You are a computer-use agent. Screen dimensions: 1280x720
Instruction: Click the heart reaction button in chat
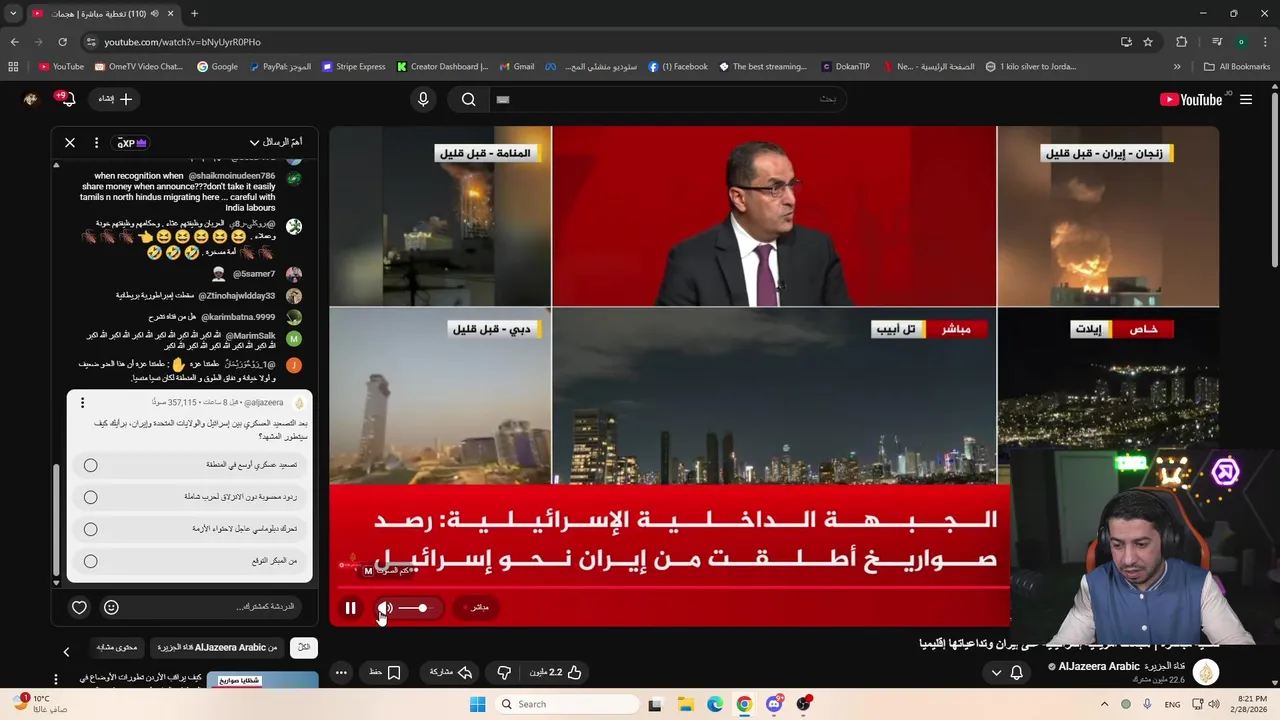[x=79, y=607]
